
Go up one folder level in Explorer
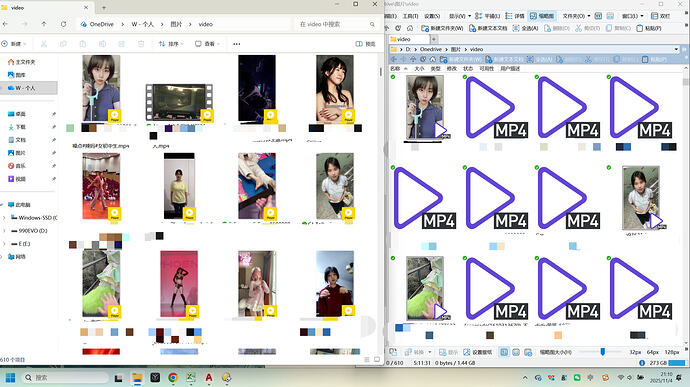(44, 24)
